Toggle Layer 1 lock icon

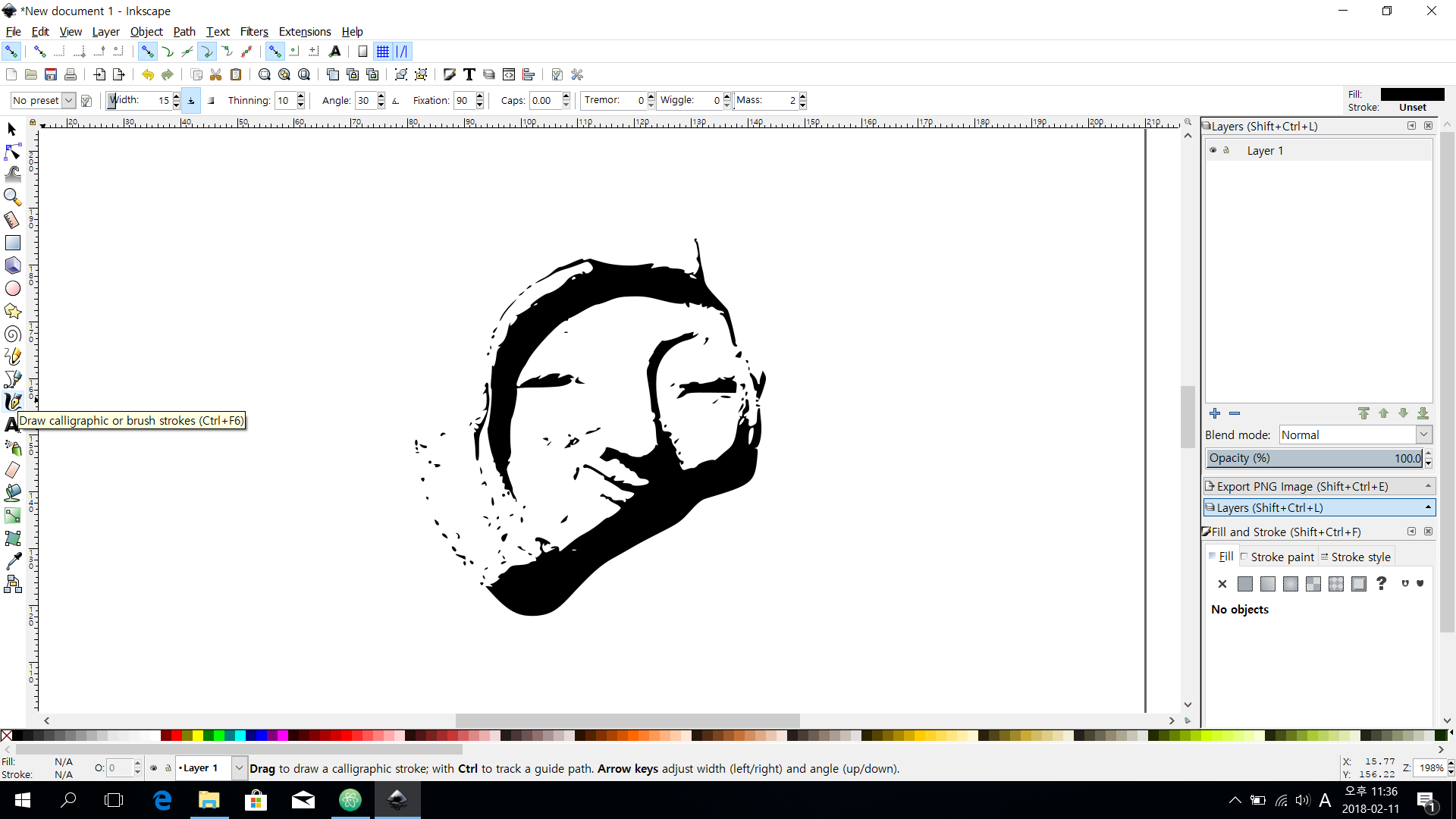tap(1226, 150)
